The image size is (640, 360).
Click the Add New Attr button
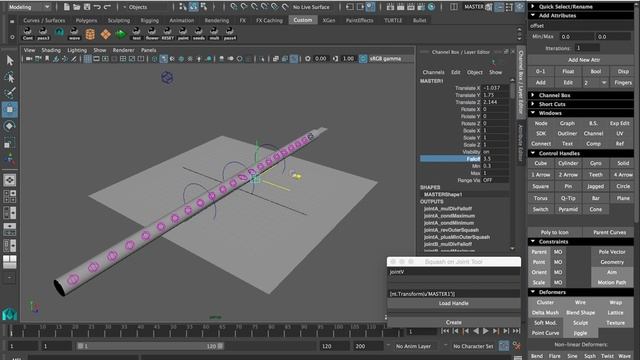click(583, 60)
